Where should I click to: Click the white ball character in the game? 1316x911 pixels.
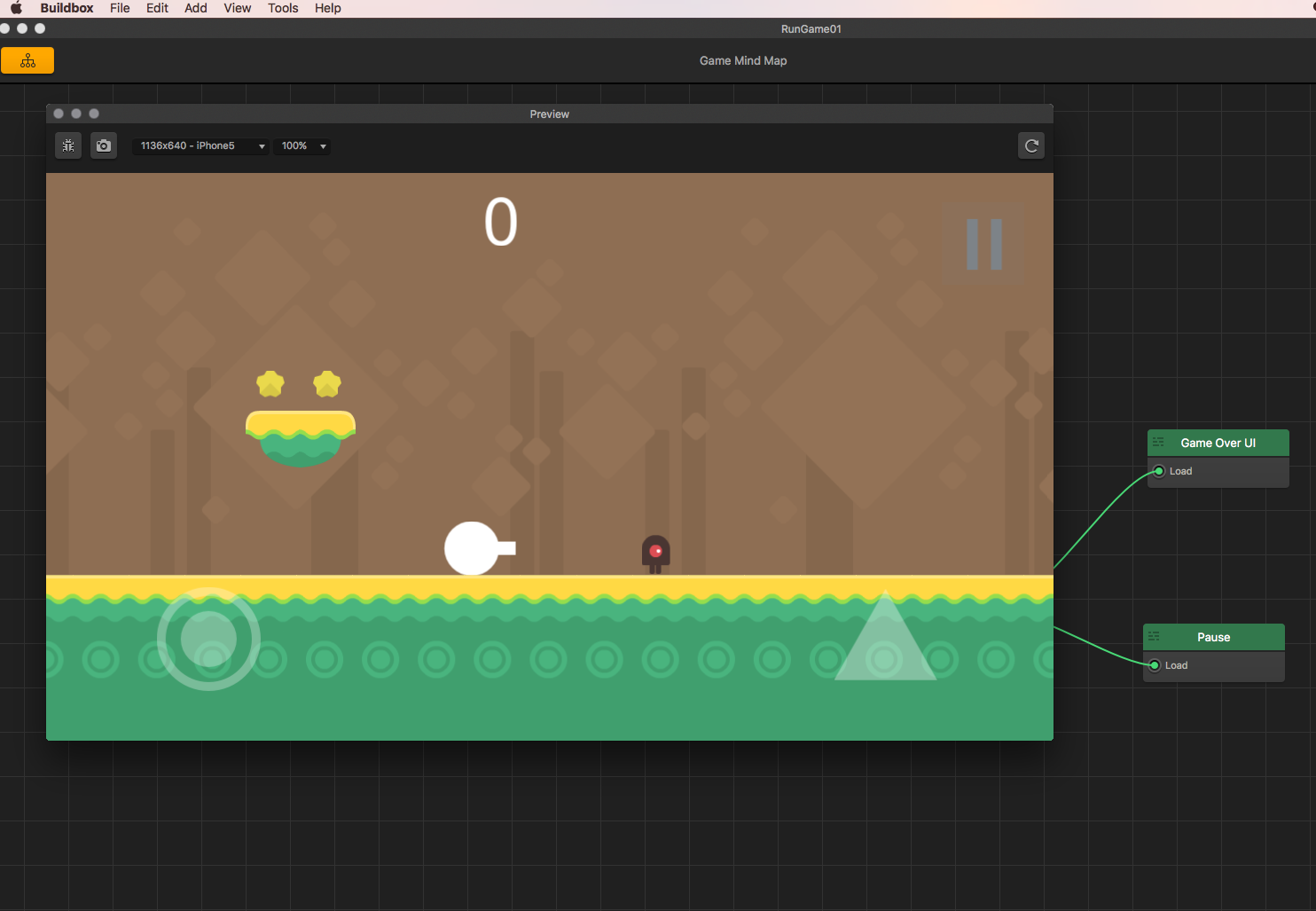pos(472,548)
